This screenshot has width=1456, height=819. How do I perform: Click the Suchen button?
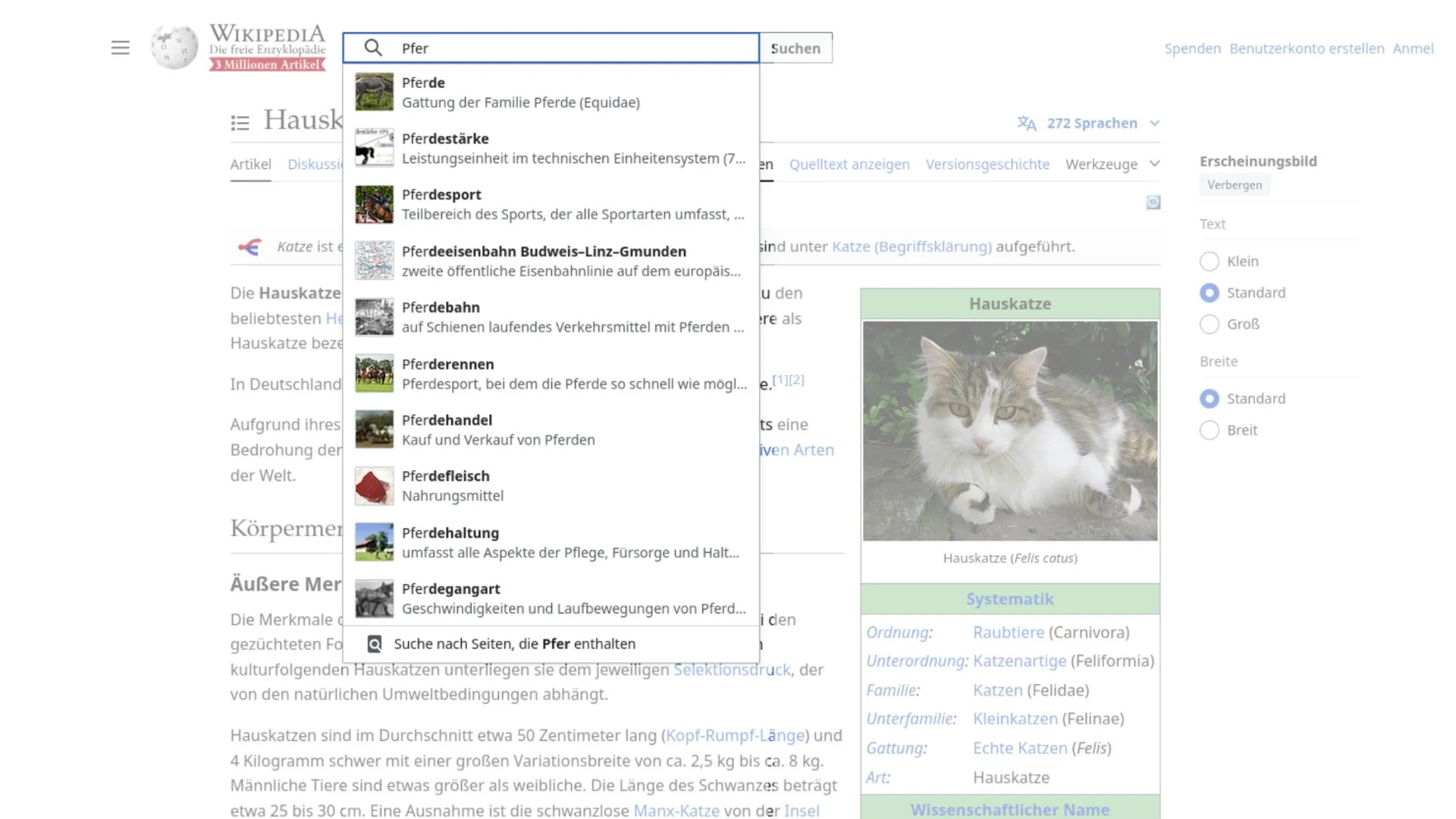click(795, 47)
